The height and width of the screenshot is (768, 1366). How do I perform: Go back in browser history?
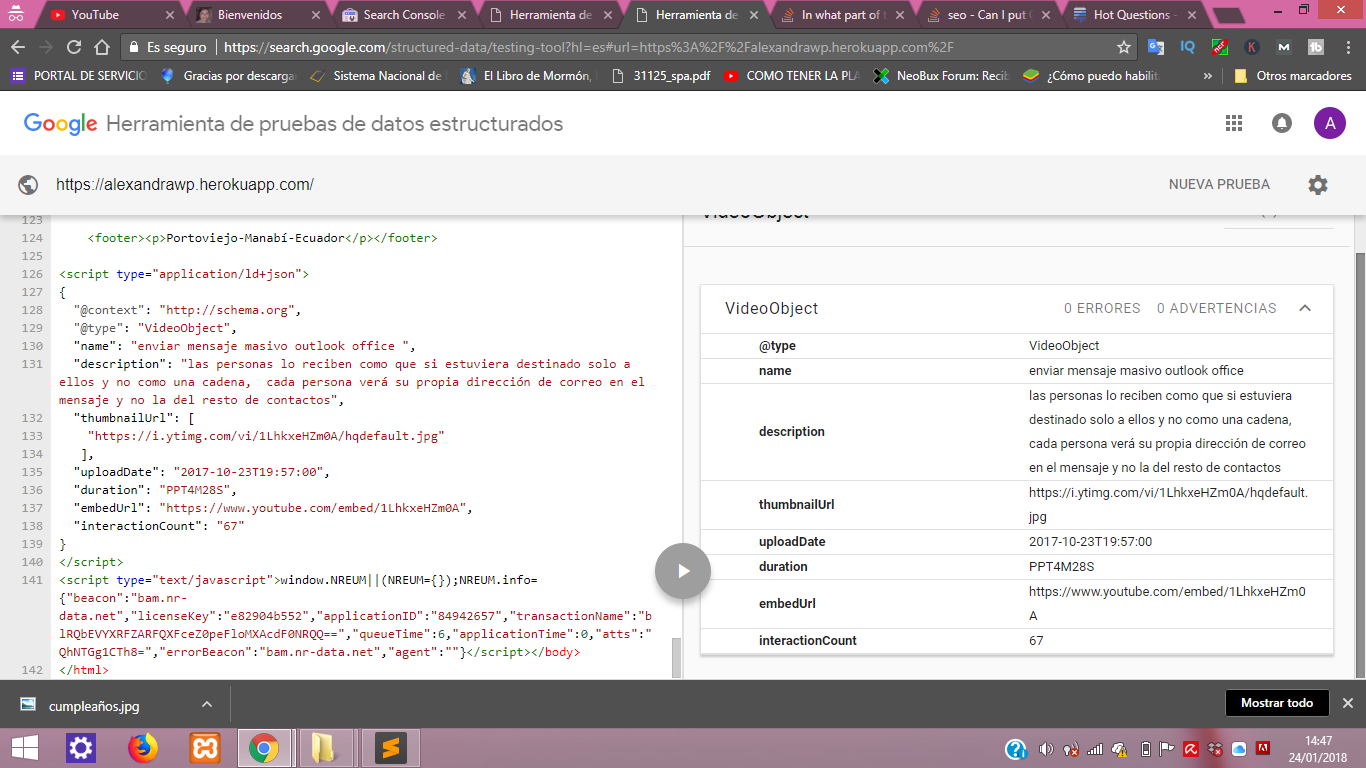click(x=17, y=47)
